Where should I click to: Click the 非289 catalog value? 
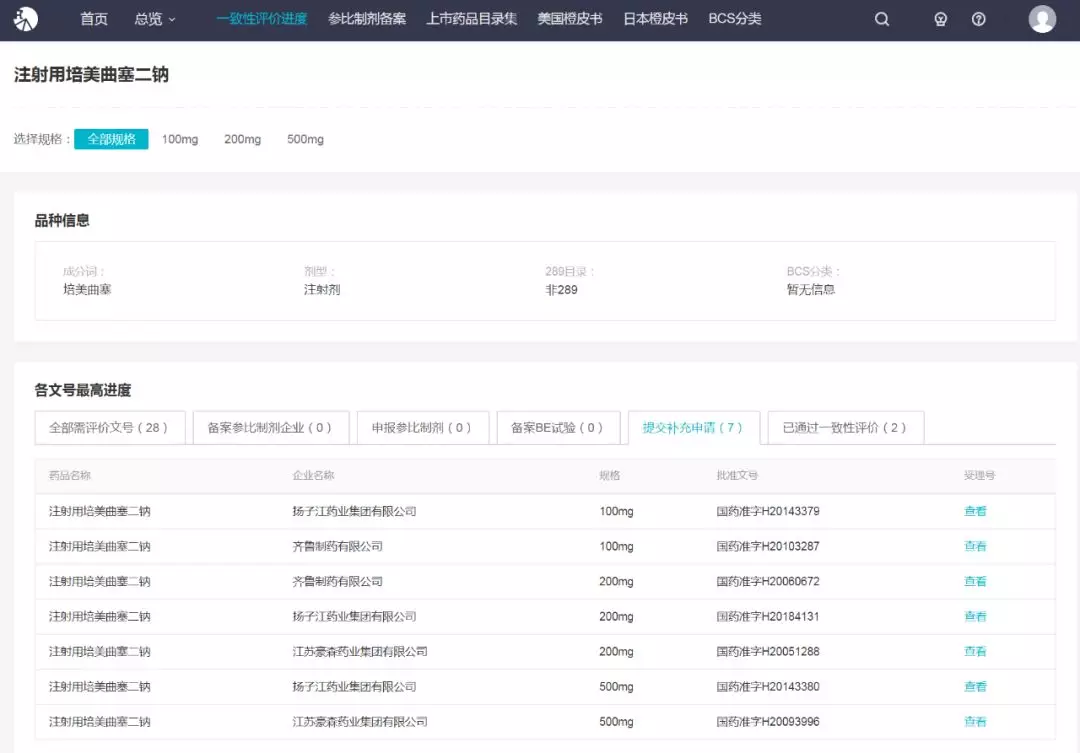click(561, 290)
